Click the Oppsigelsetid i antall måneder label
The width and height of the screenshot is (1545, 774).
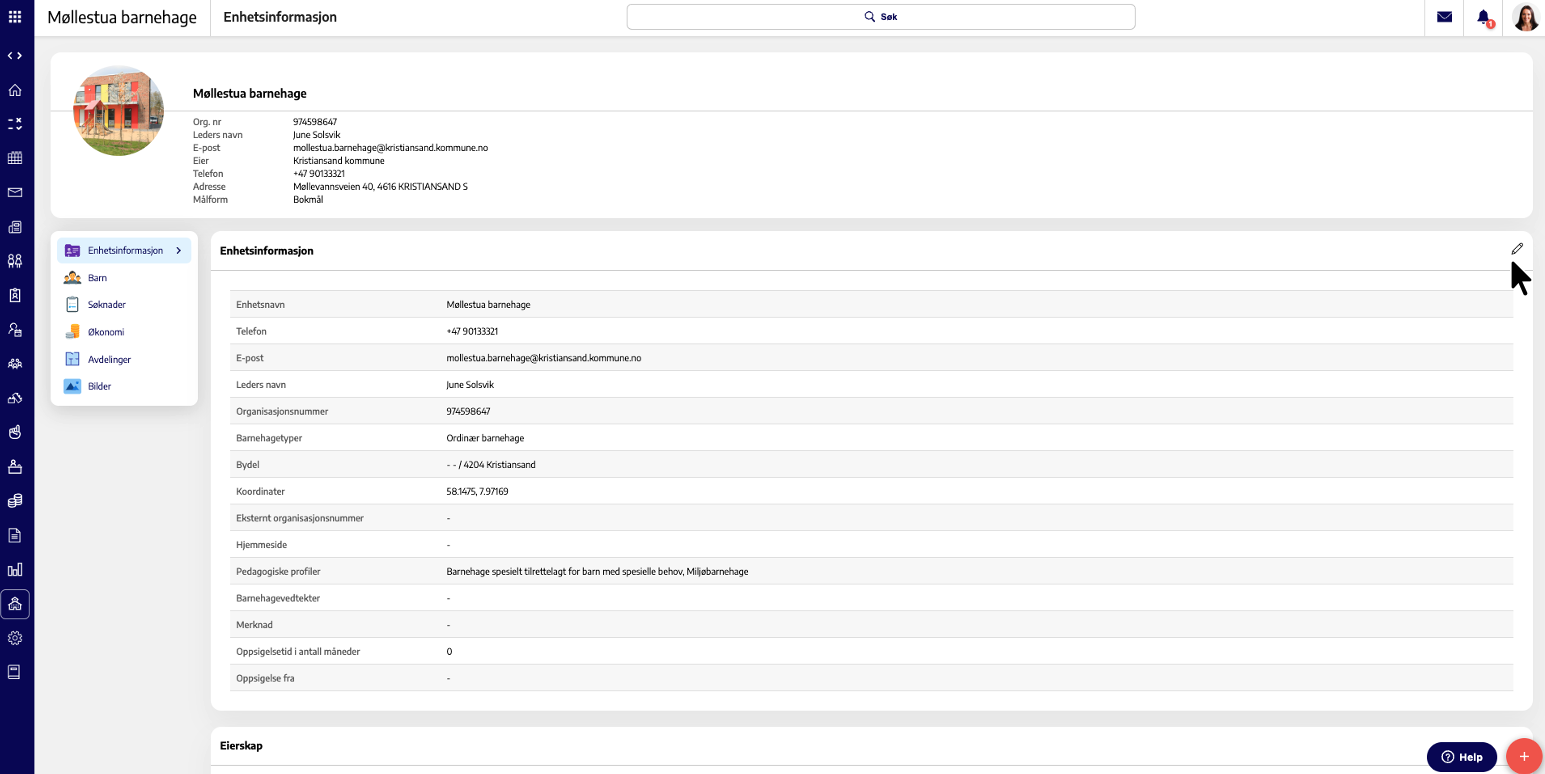point(298,652)
